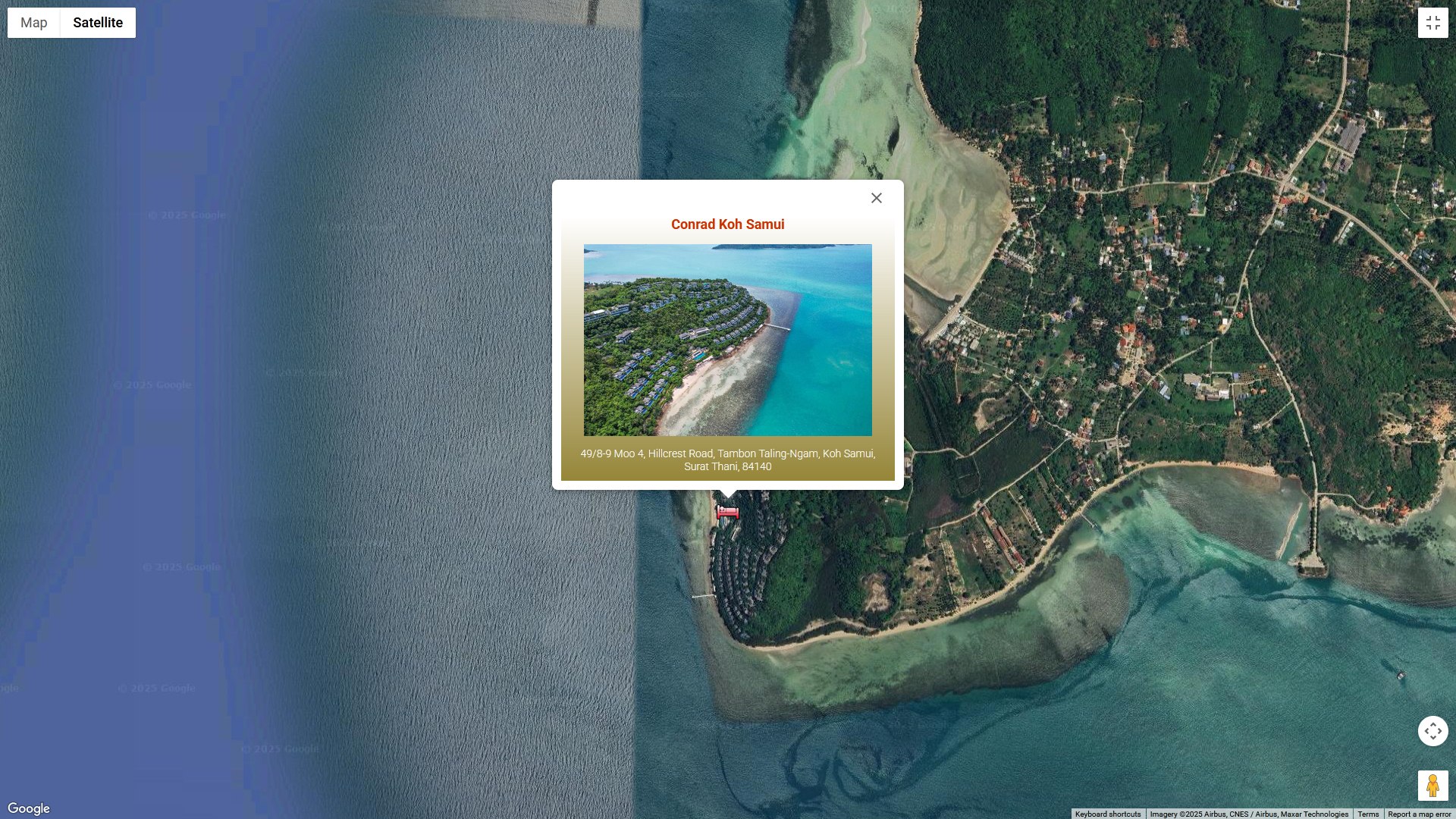Toggle fullscreen map view
This screenshot has width=1456, height=819.
click(x=1432, y=23)
